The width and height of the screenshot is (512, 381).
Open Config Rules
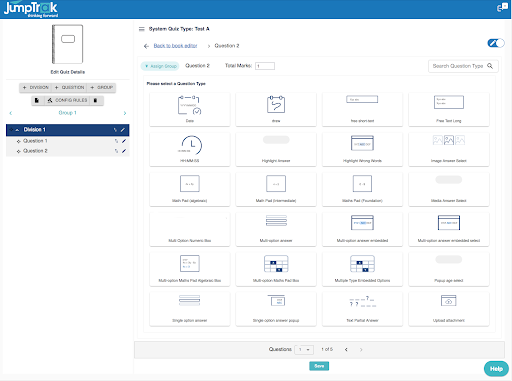coord(67,100)
